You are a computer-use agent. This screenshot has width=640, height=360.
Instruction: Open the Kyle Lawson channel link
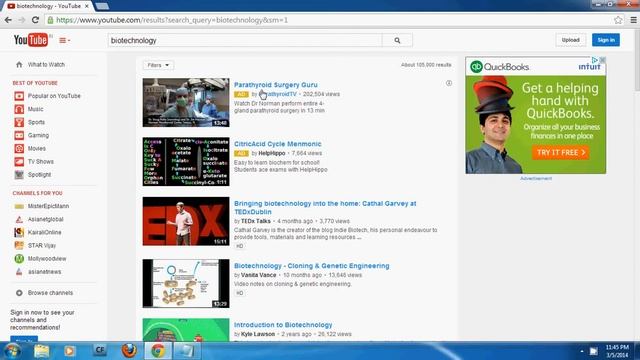(258, 334)
